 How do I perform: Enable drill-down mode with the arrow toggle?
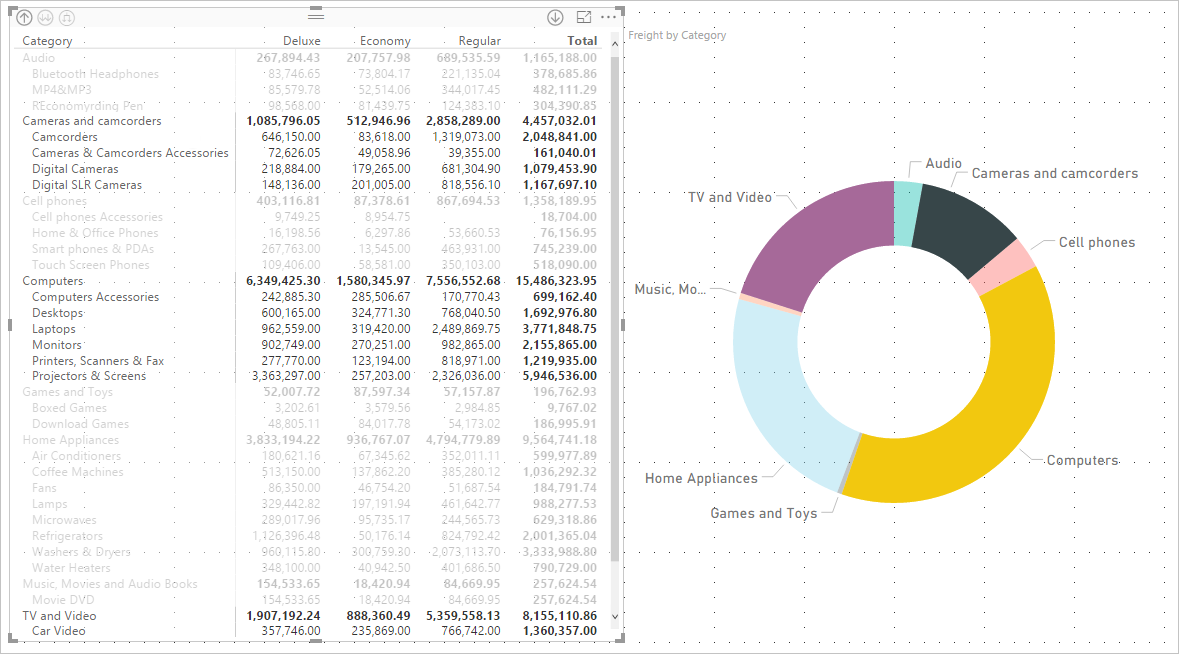click(553, 17)
